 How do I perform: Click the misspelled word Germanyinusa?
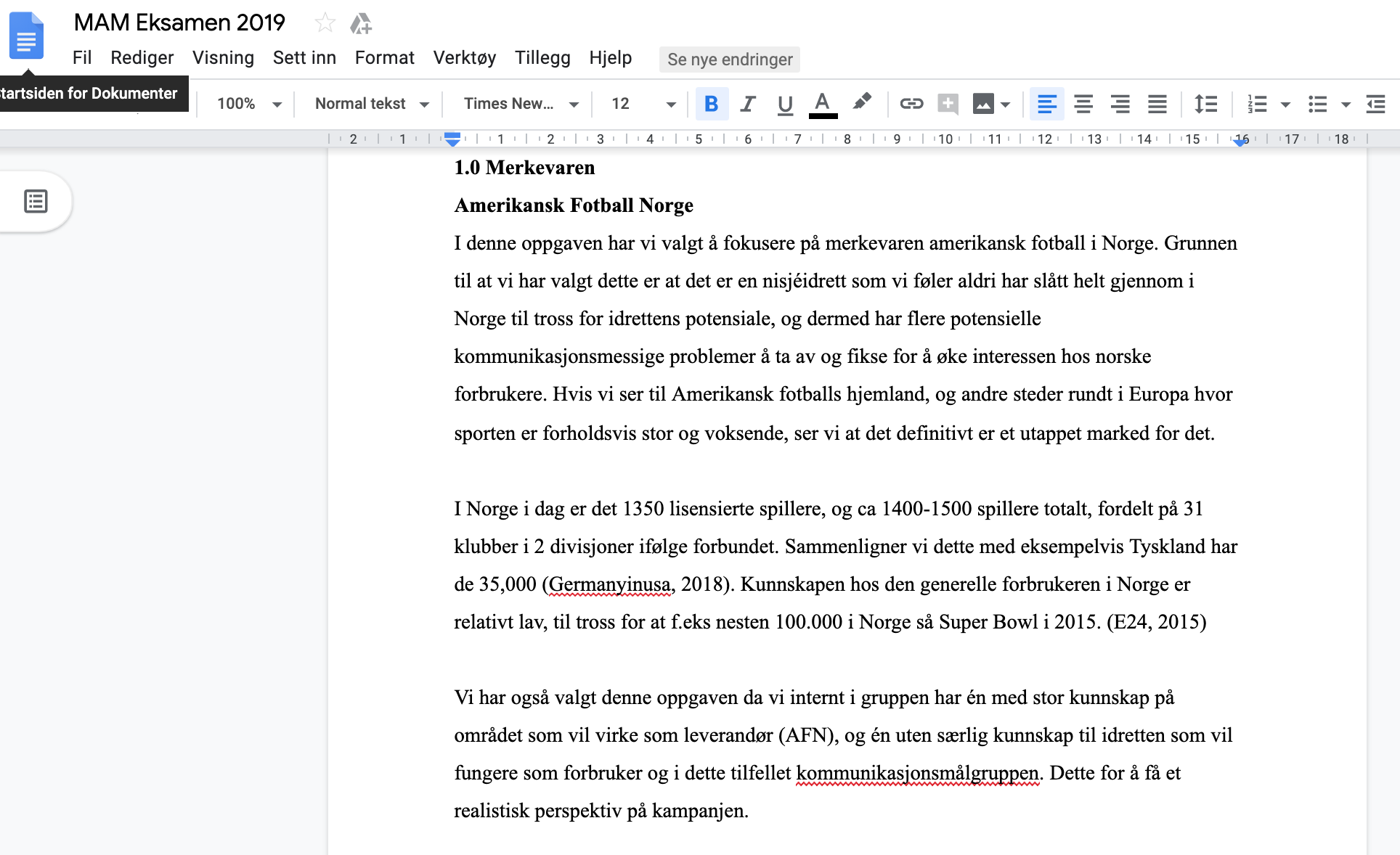click(x=609, y=584)
